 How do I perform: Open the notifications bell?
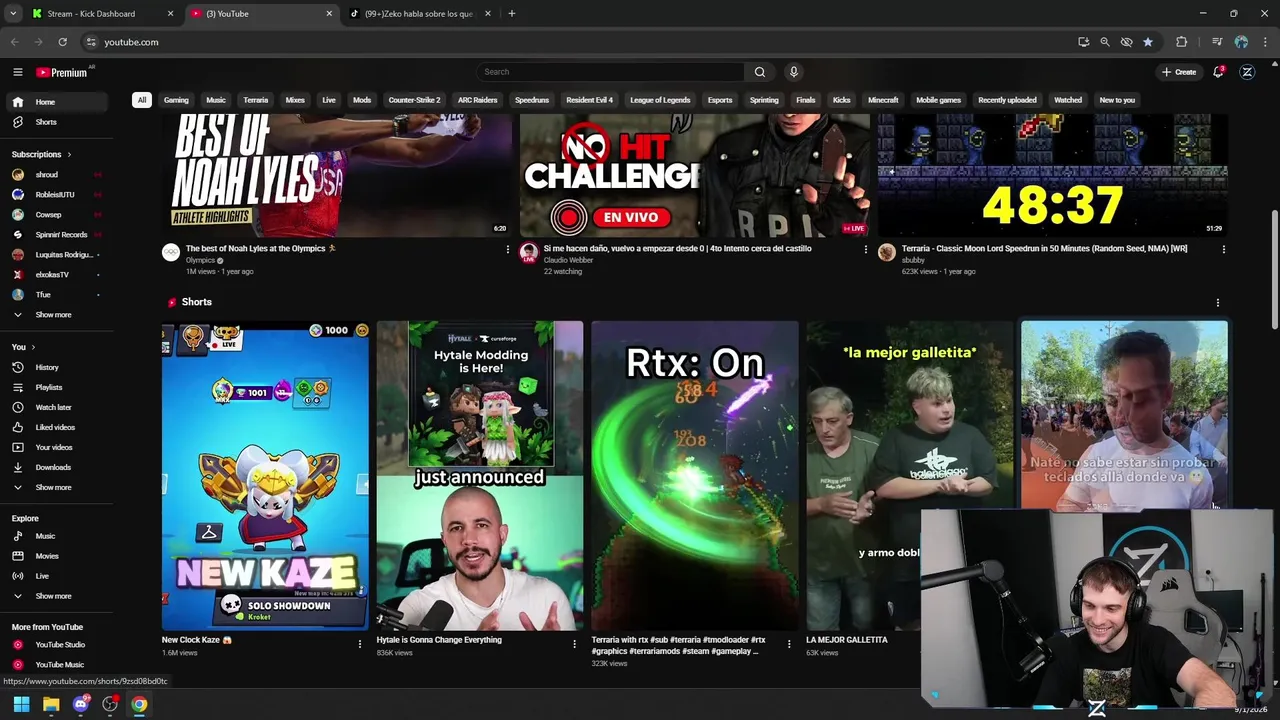tap(1218, 72)
